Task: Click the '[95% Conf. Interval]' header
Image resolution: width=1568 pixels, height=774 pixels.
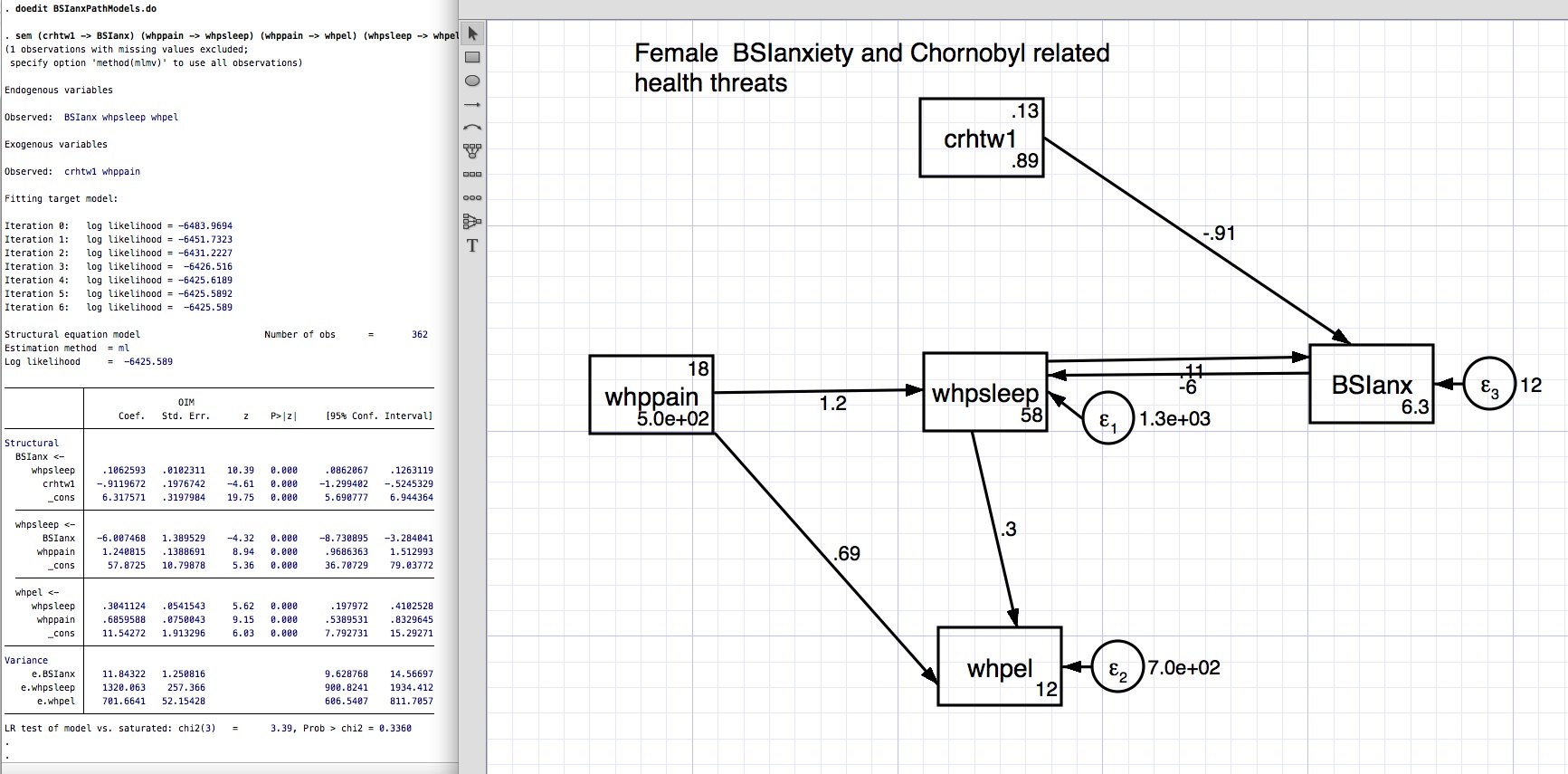Action: pyautogui.click(x=379, y=416)
